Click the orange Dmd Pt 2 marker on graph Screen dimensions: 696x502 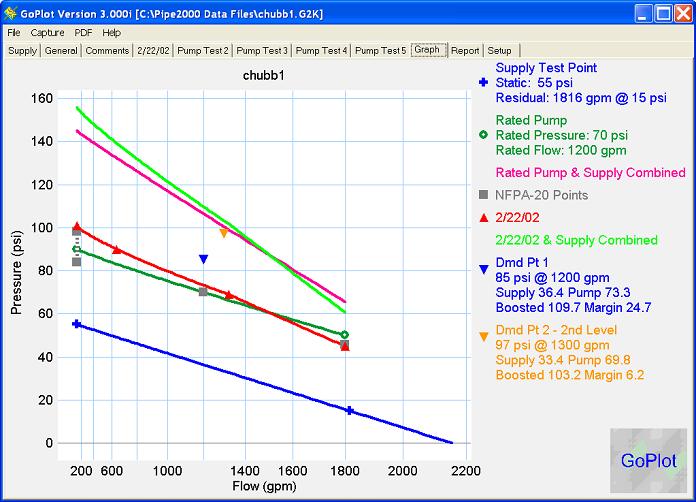[x=224, y=233]
